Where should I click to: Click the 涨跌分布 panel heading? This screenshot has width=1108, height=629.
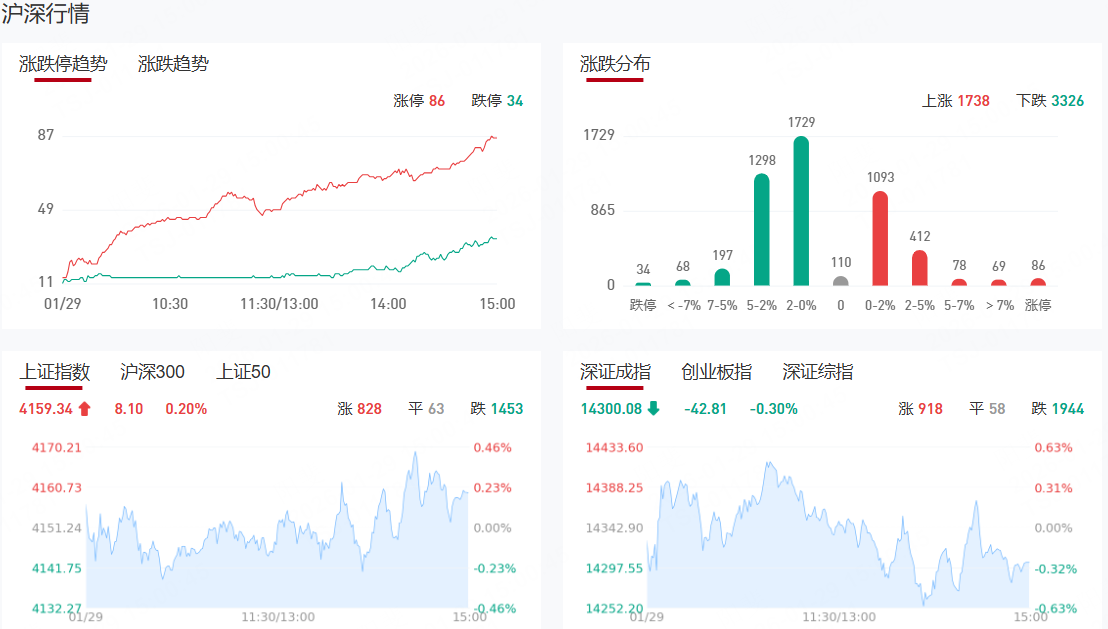[615, 64]
